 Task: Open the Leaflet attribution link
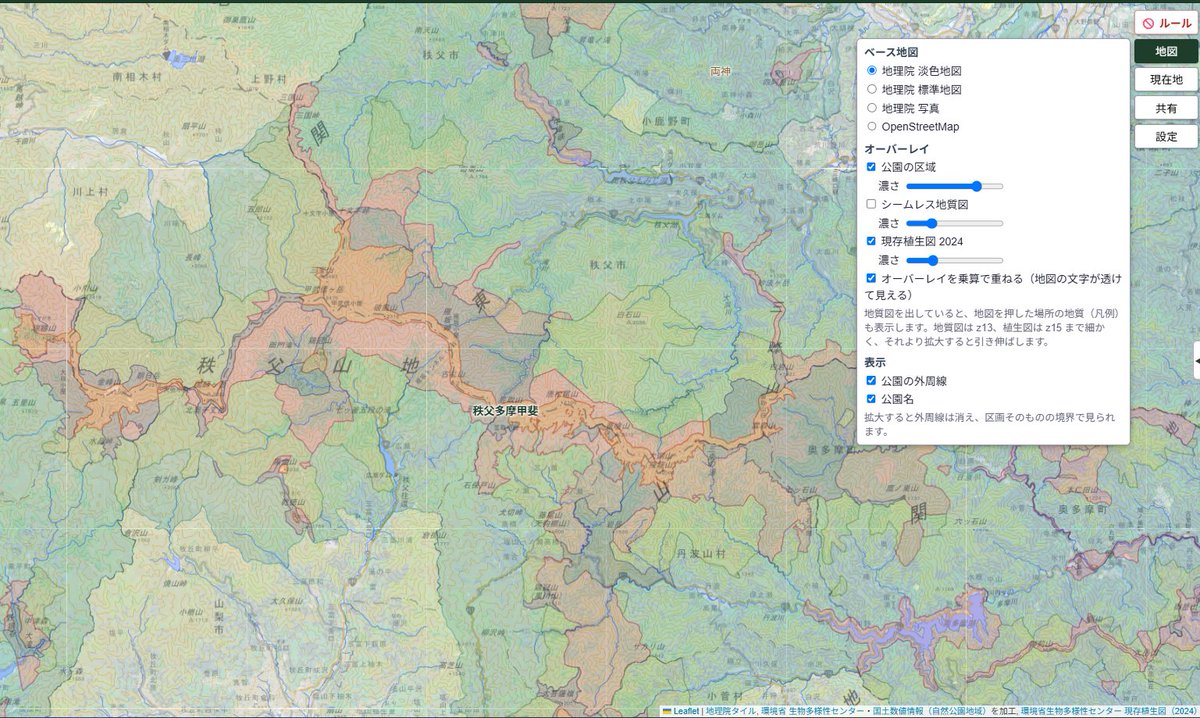pos(680,711)
